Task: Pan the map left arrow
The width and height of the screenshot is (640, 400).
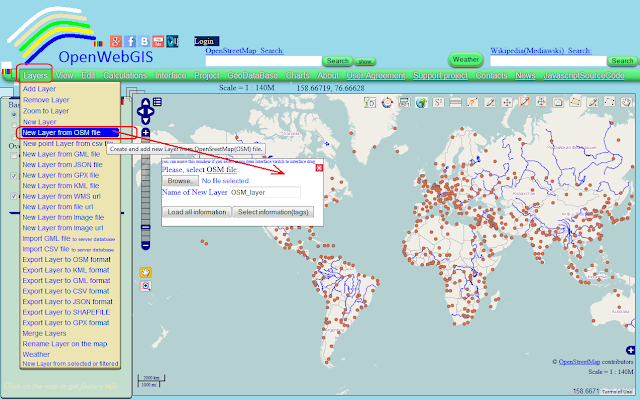Action: (140, 111)
